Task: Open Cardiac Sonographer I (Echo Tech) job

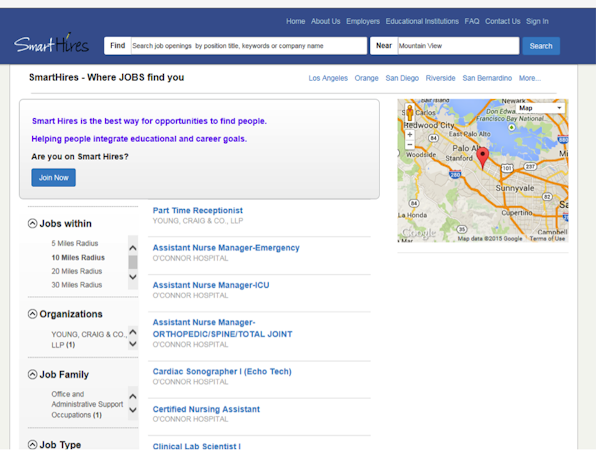Action: (x=222, y=371)
